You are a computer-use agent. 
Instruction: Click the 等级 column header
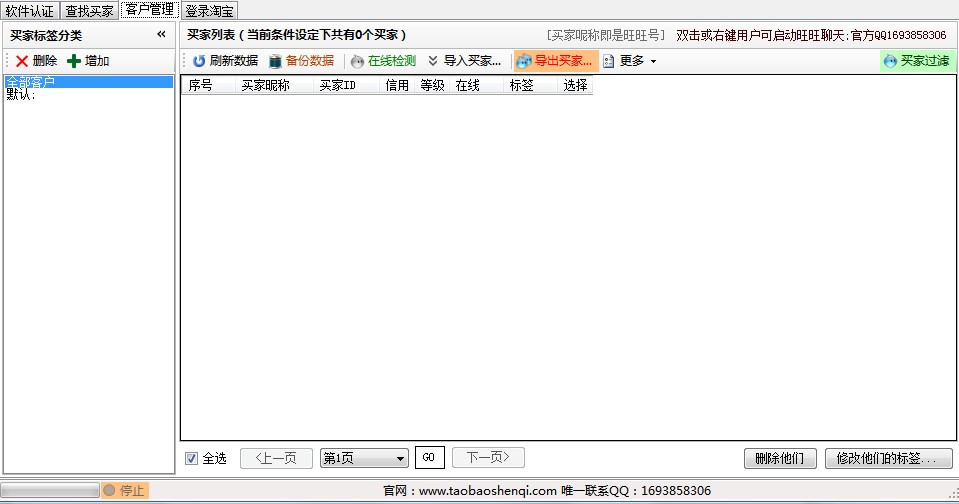pyautogui.click(x=432, y=85)
